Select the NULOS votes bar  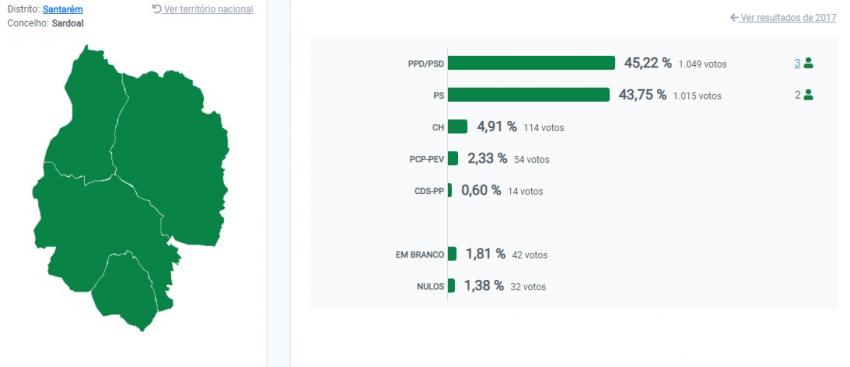[x=451, y=286]
